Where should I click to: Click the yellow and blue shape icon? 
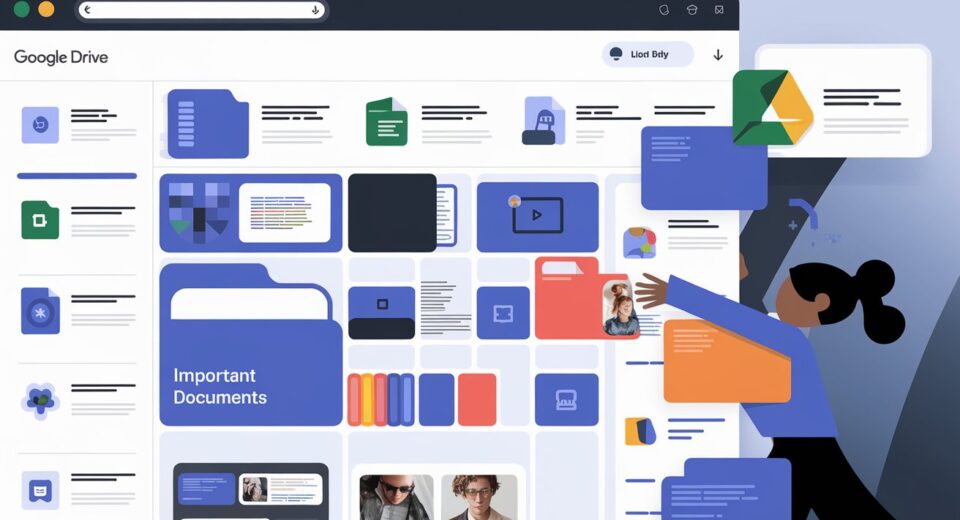pos(640,431)
